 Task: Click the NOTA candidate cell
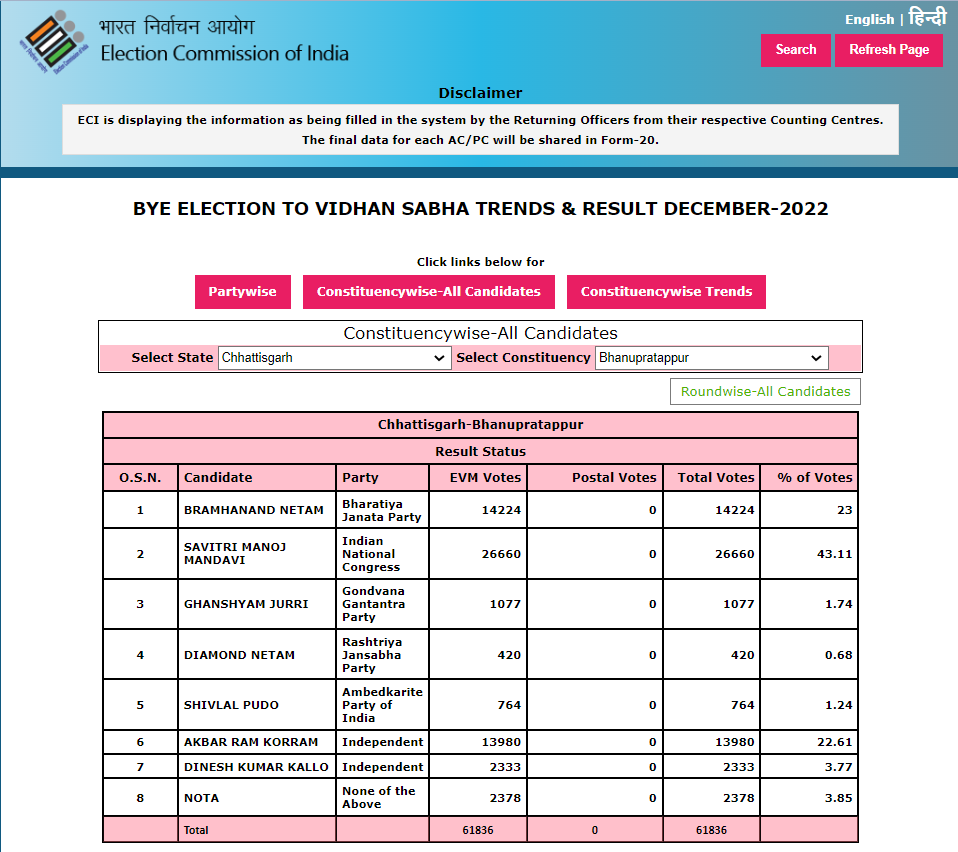tap(257, 798)
